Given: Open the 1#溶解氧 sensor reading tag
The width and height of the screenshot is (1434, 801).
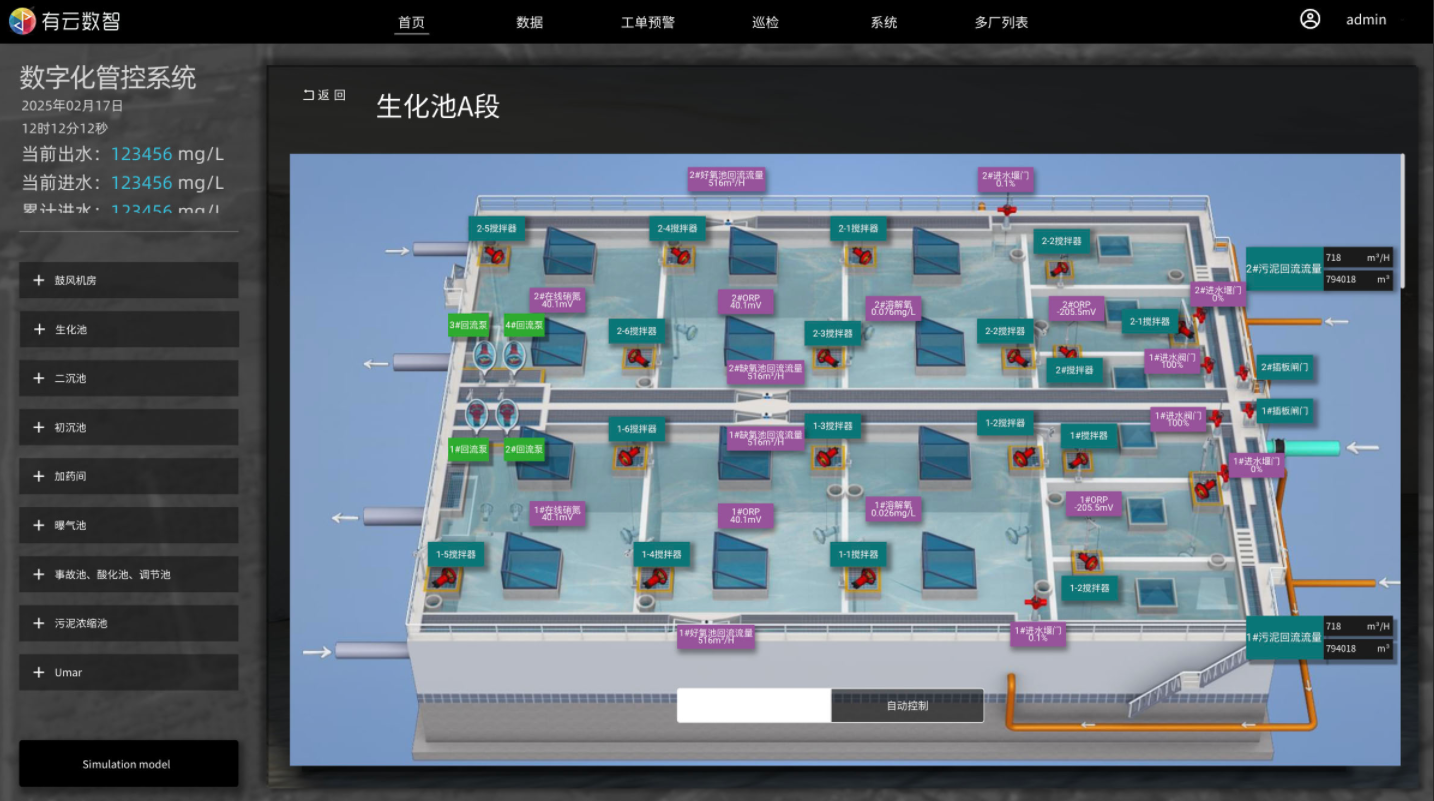Looking at the screenshot, I should tap(893, 509).
